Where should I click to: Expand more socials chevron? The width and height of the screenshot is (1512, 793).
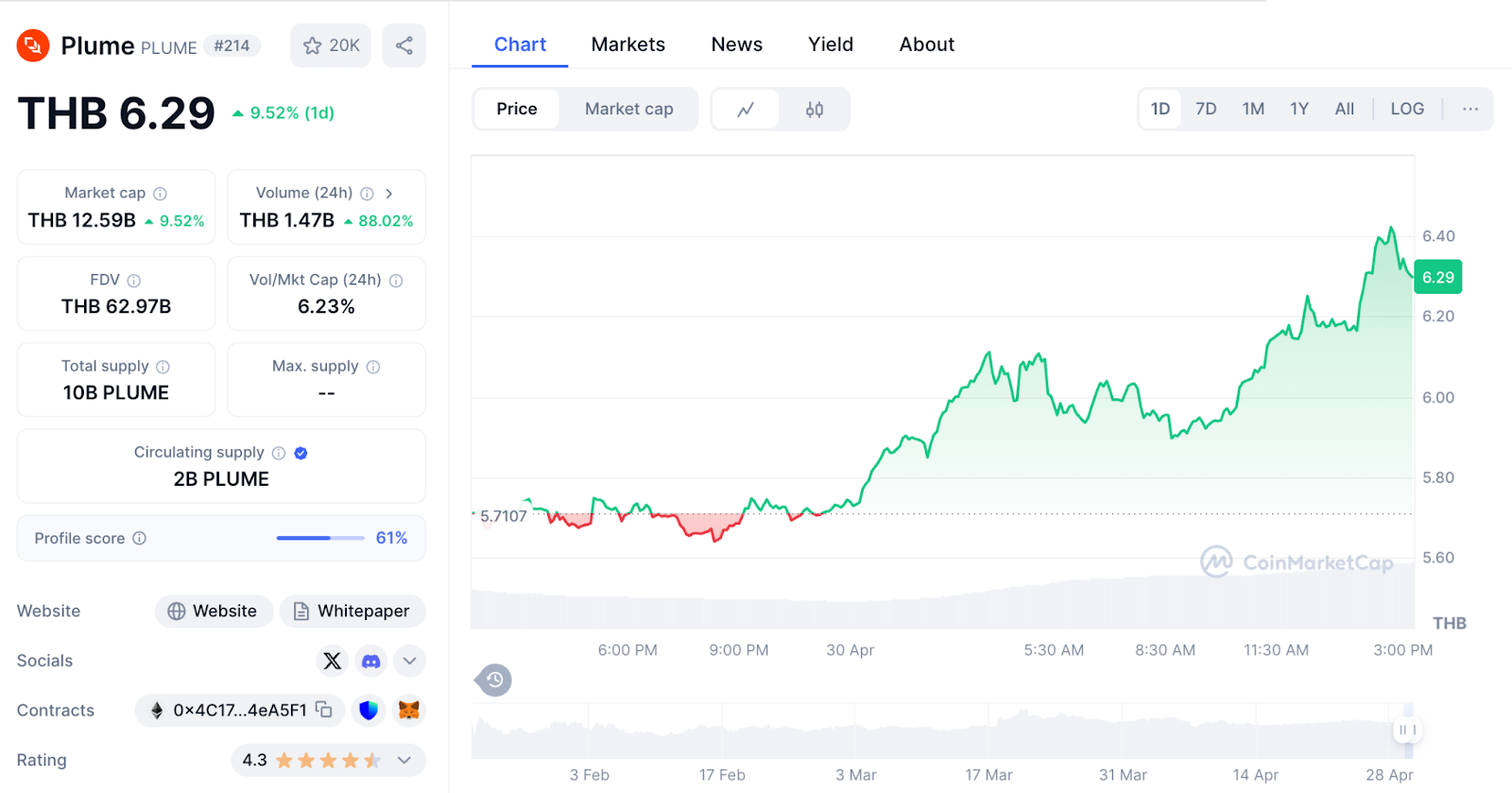coord(409,661)
